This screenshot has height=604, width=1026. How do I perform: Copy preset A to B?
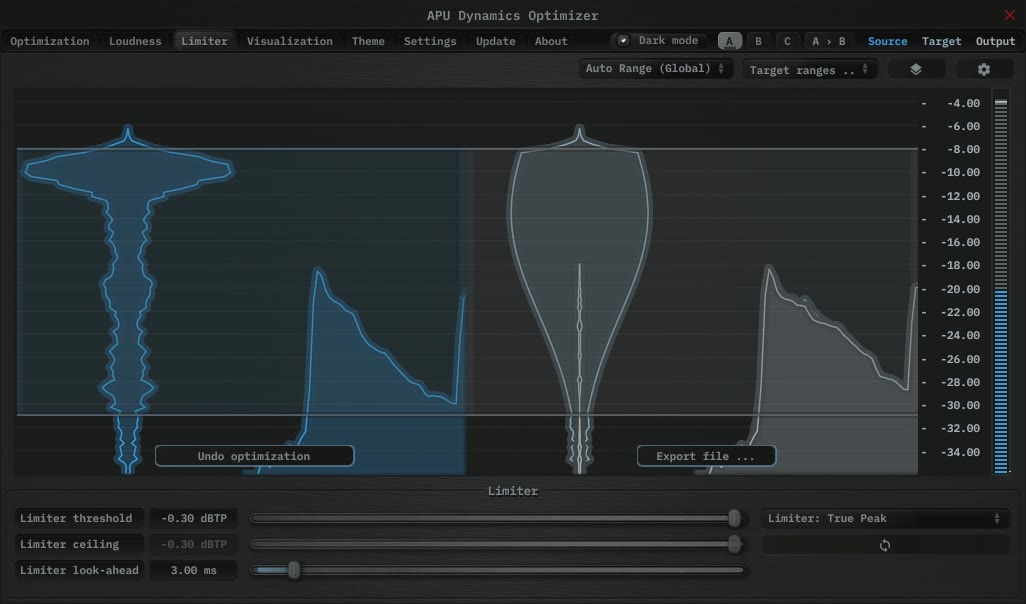[x=828, y=41]
